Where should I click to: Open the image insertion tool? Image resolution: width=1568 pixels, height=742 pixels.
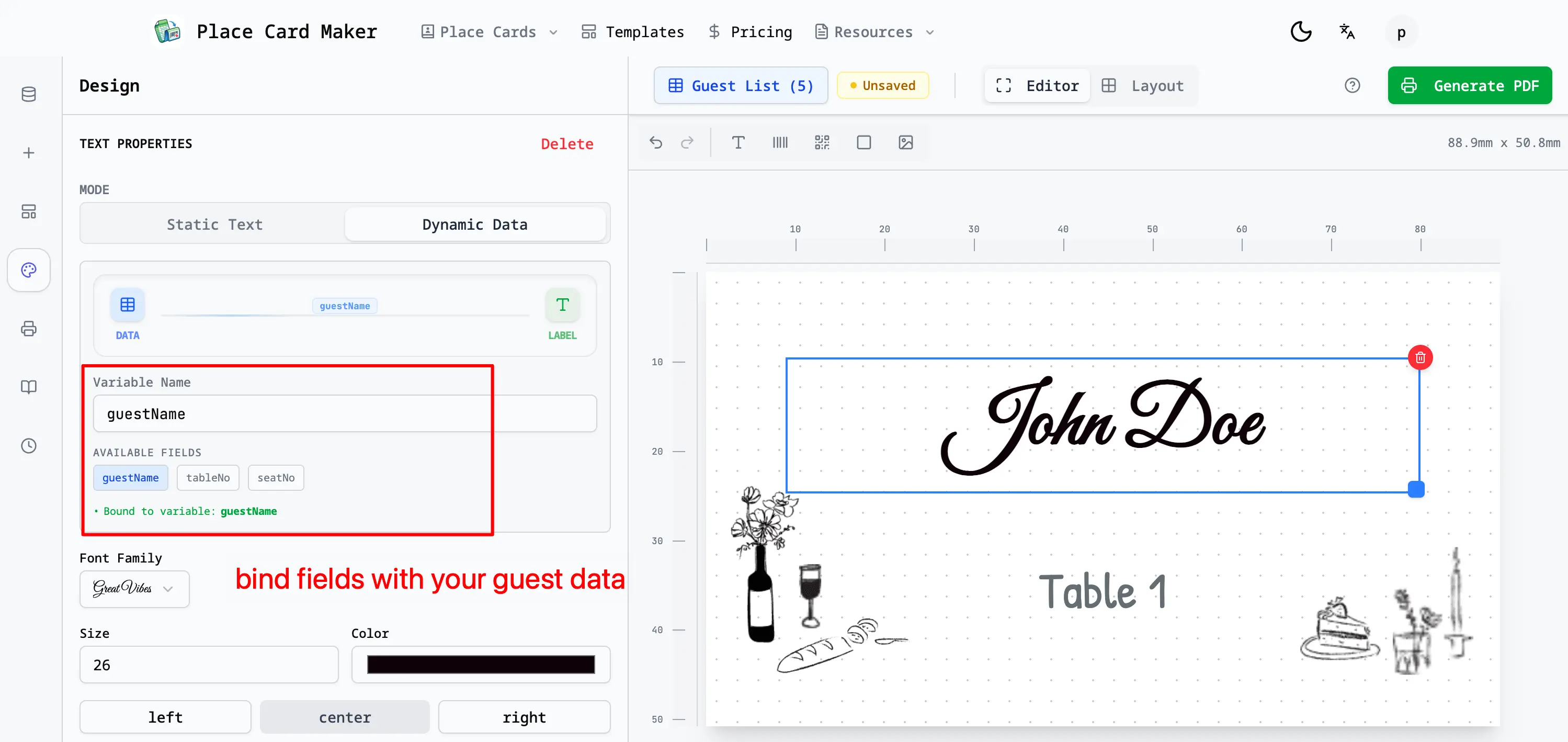[x=906, y=142]
